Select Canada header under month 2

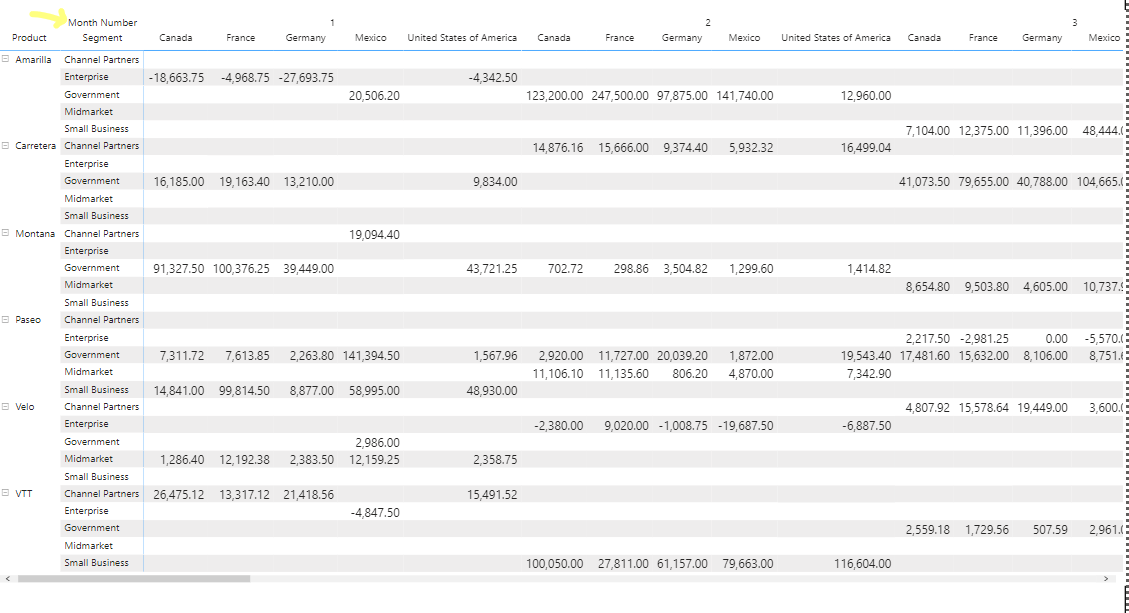click(554, 37)
